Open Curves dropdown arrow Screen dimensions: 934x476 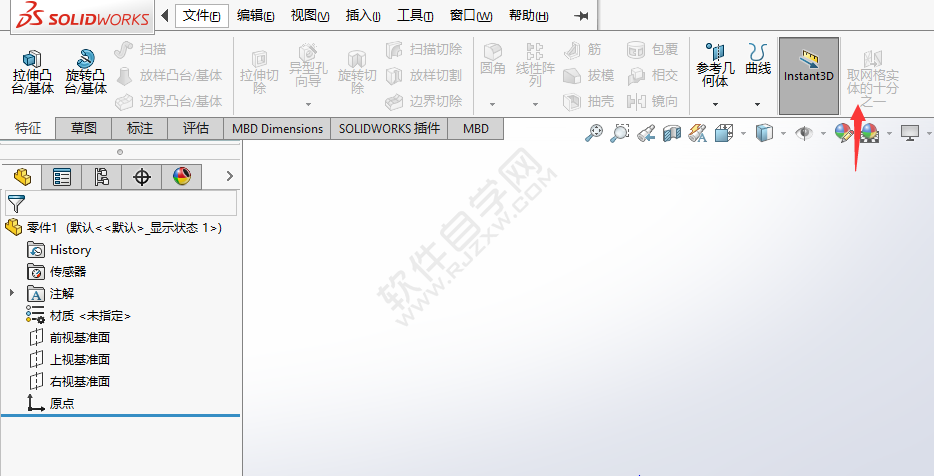pyautogui.click(x=757, y=104)
